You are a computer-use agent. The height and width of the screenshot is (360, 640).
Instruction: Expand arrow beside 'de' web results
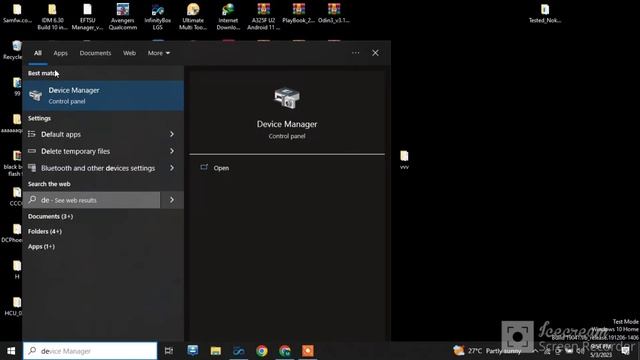(x=172, y=200)
